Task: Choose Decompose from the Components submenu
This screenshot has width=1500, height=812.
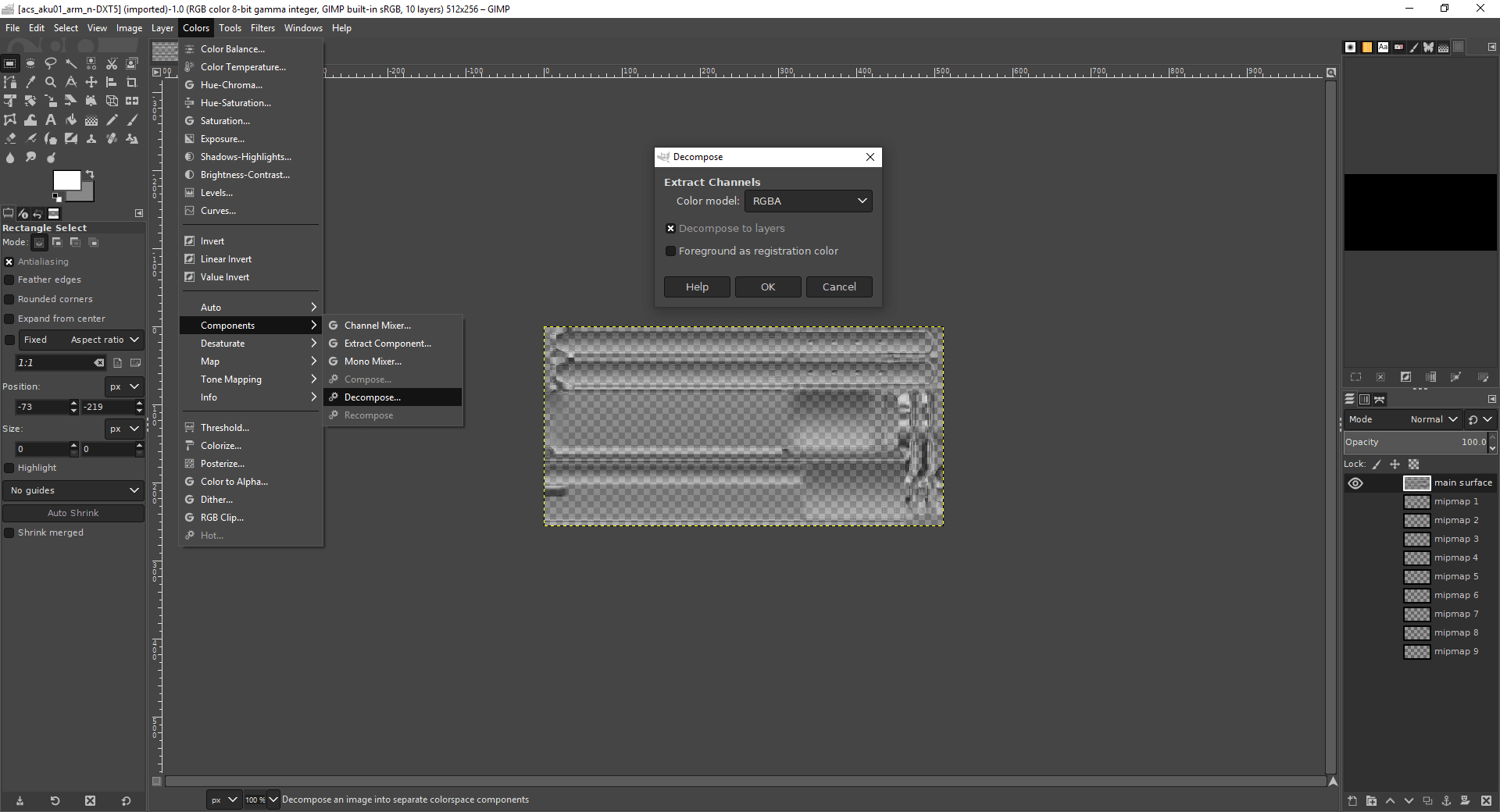Action: (373, 397)
